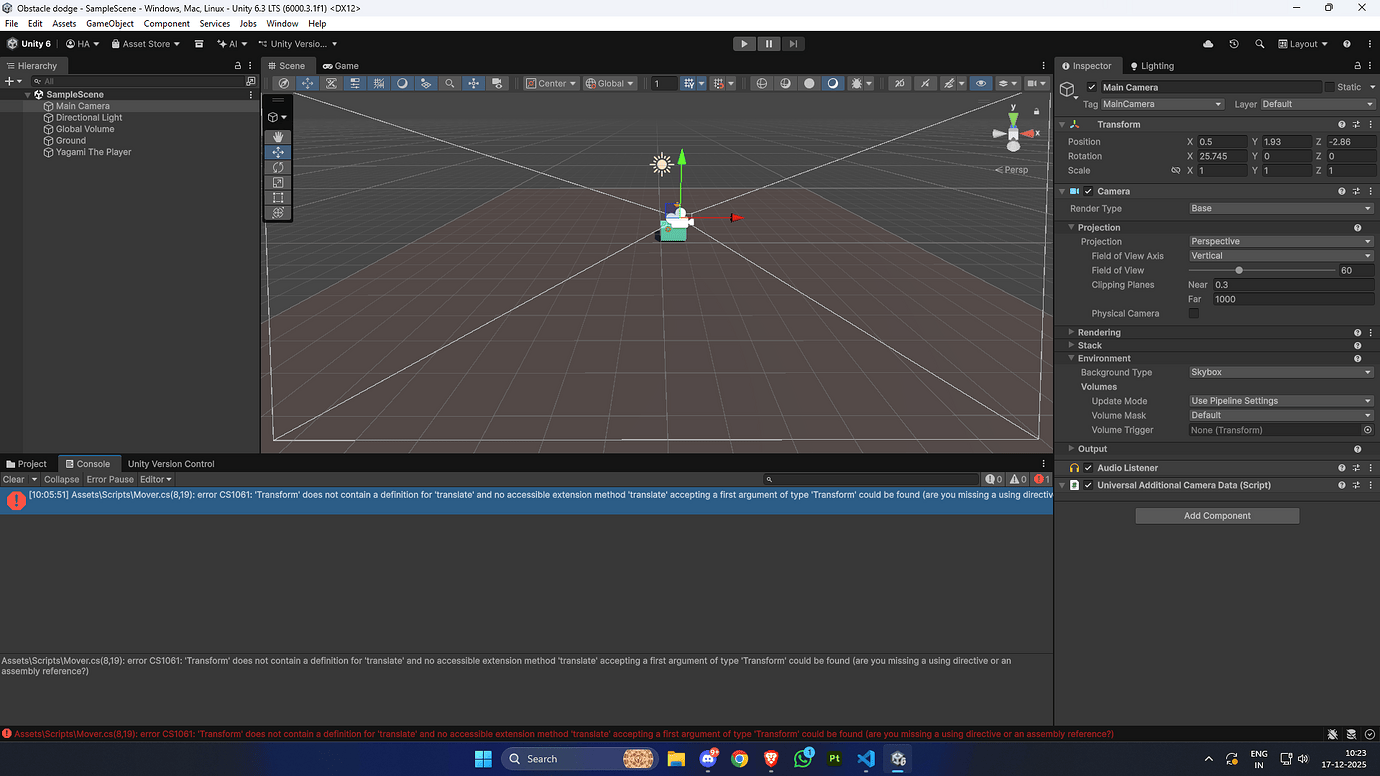Open the Layer dropdown showing Default
1380x776 pixels.
1317,104
